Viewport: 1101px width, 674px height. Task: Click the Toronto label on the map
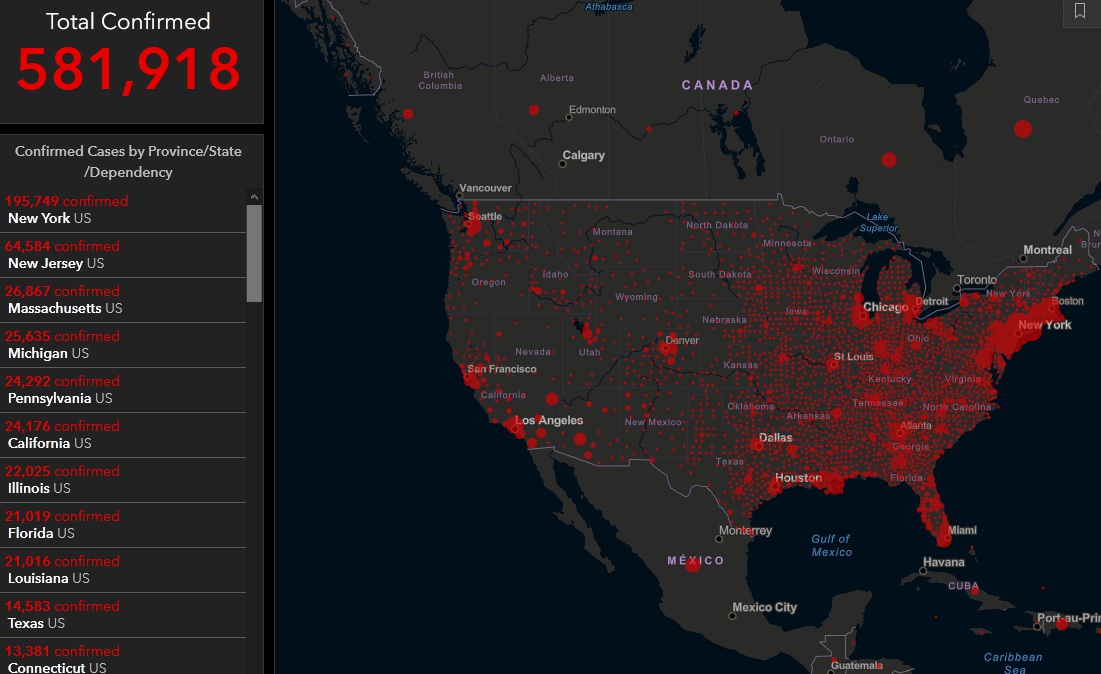pyautogui.click(x=977, y=279)
